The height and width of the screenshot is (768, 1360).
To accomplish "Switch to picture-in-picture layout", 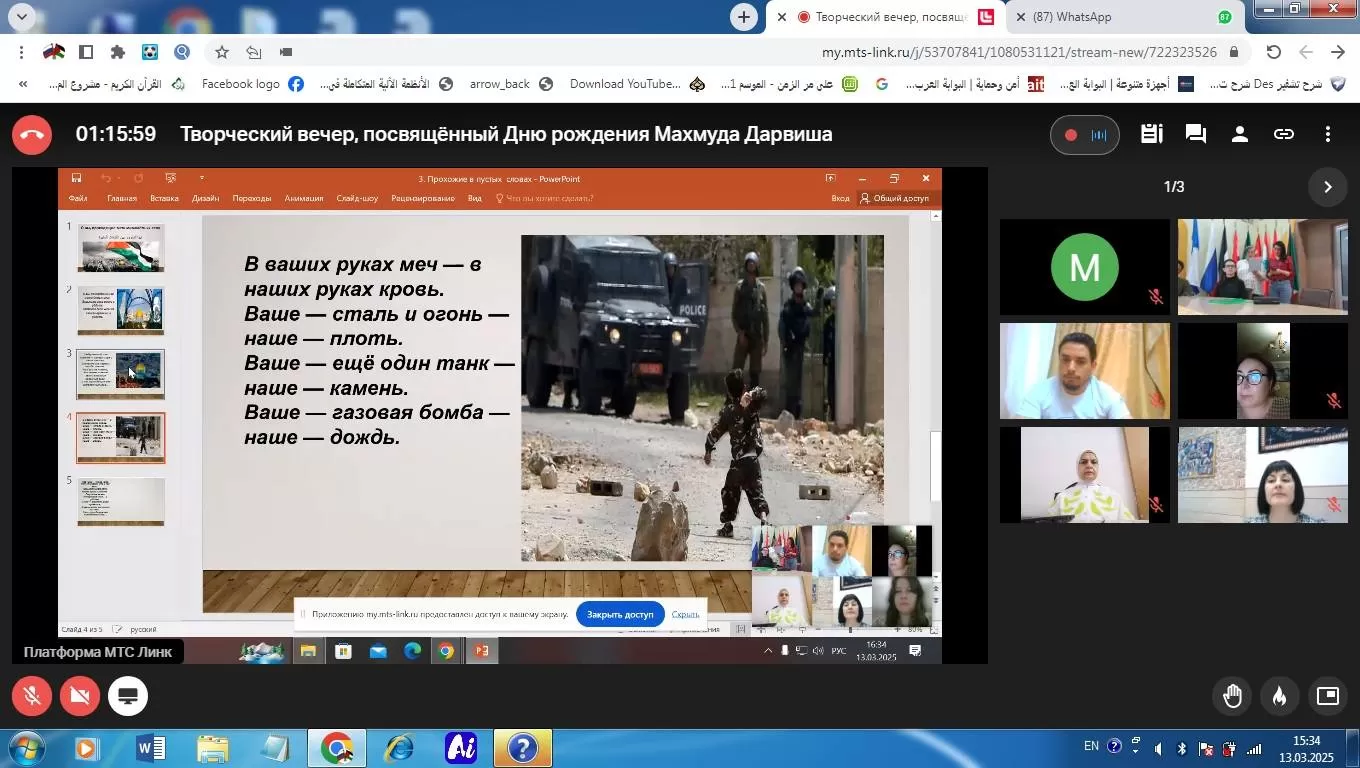I will pyautogui.click(x=1327, y=696).
